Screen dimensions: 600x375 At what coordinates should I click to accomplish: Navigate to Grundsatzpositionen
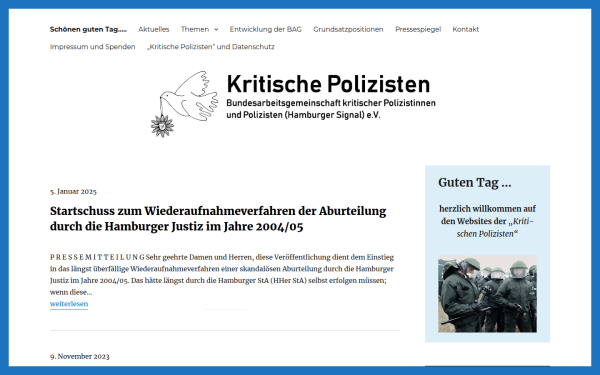[x=348, y=29]
